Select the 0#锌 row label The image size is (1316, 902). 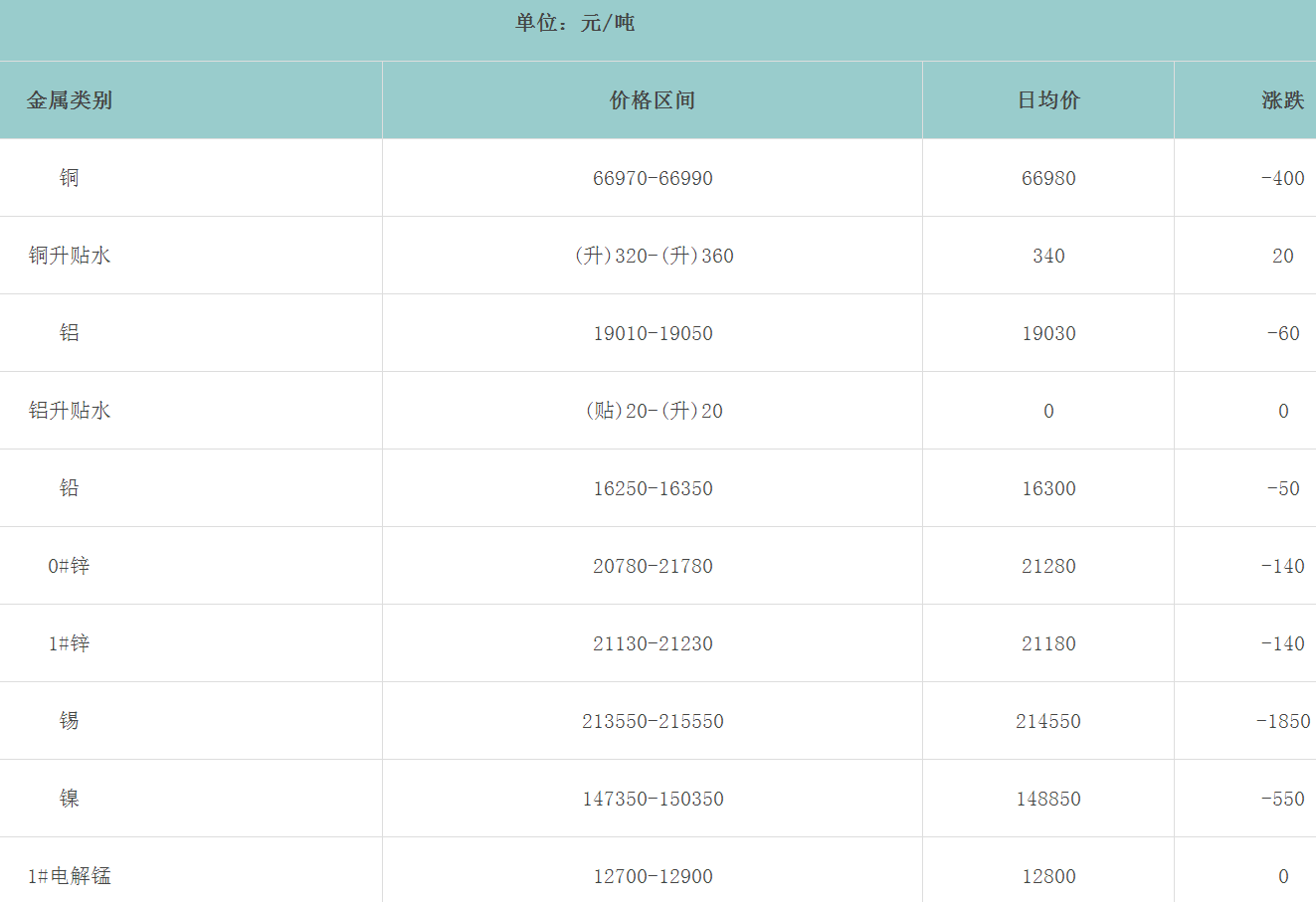coord(69,566)
